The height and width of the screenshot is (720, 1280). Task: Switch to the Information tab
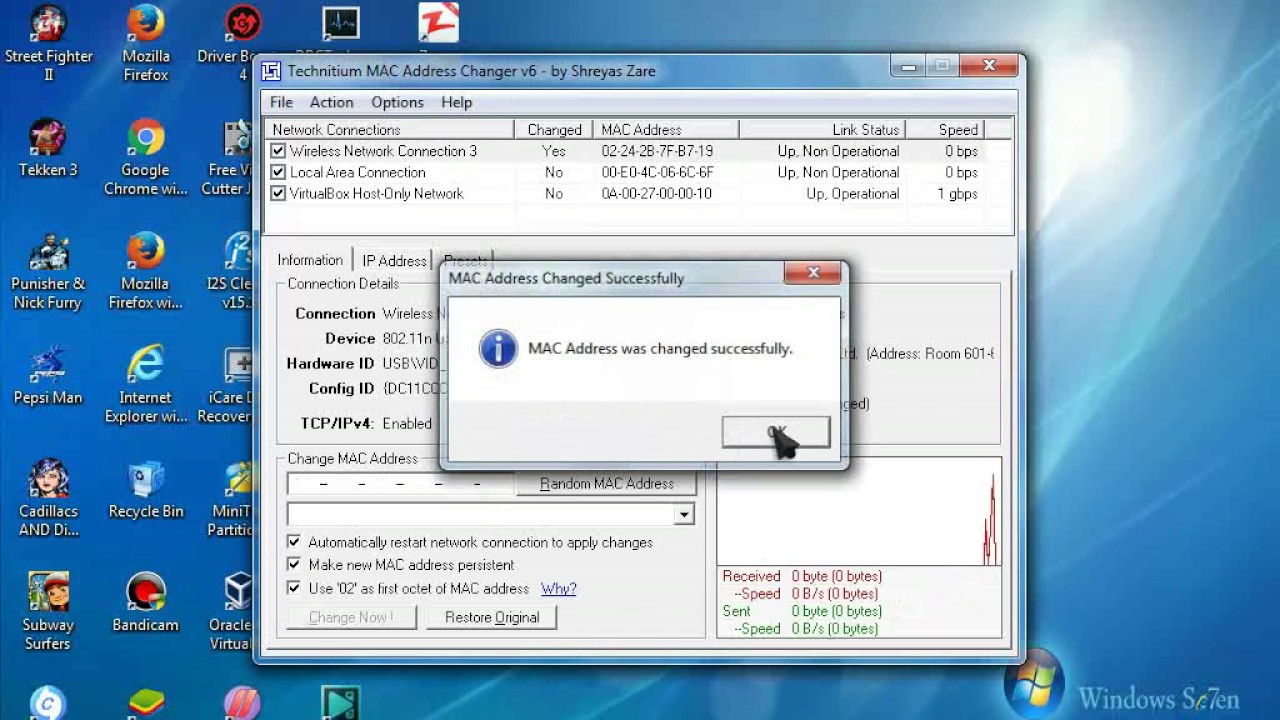click(x=310, y=260)
